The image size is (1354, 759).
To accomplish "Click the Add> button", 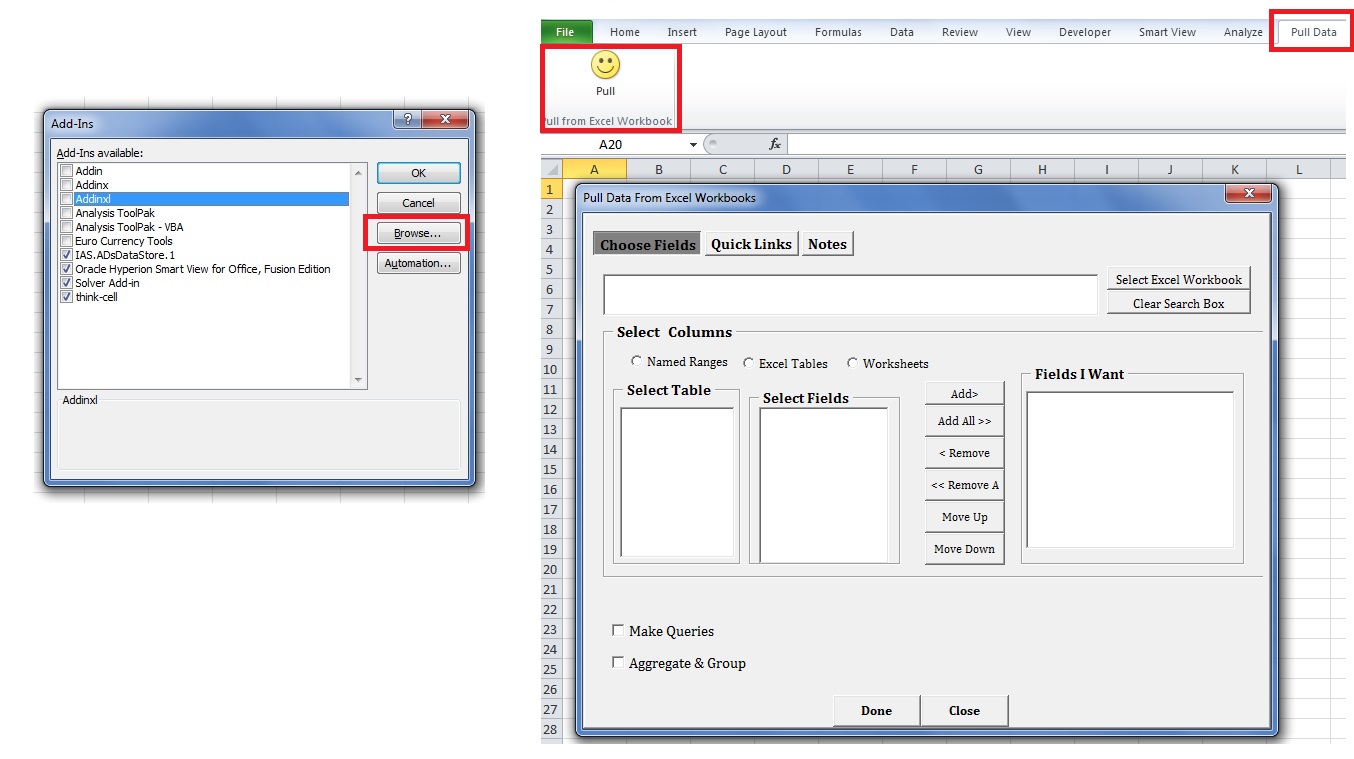I will tap(964, 394).
